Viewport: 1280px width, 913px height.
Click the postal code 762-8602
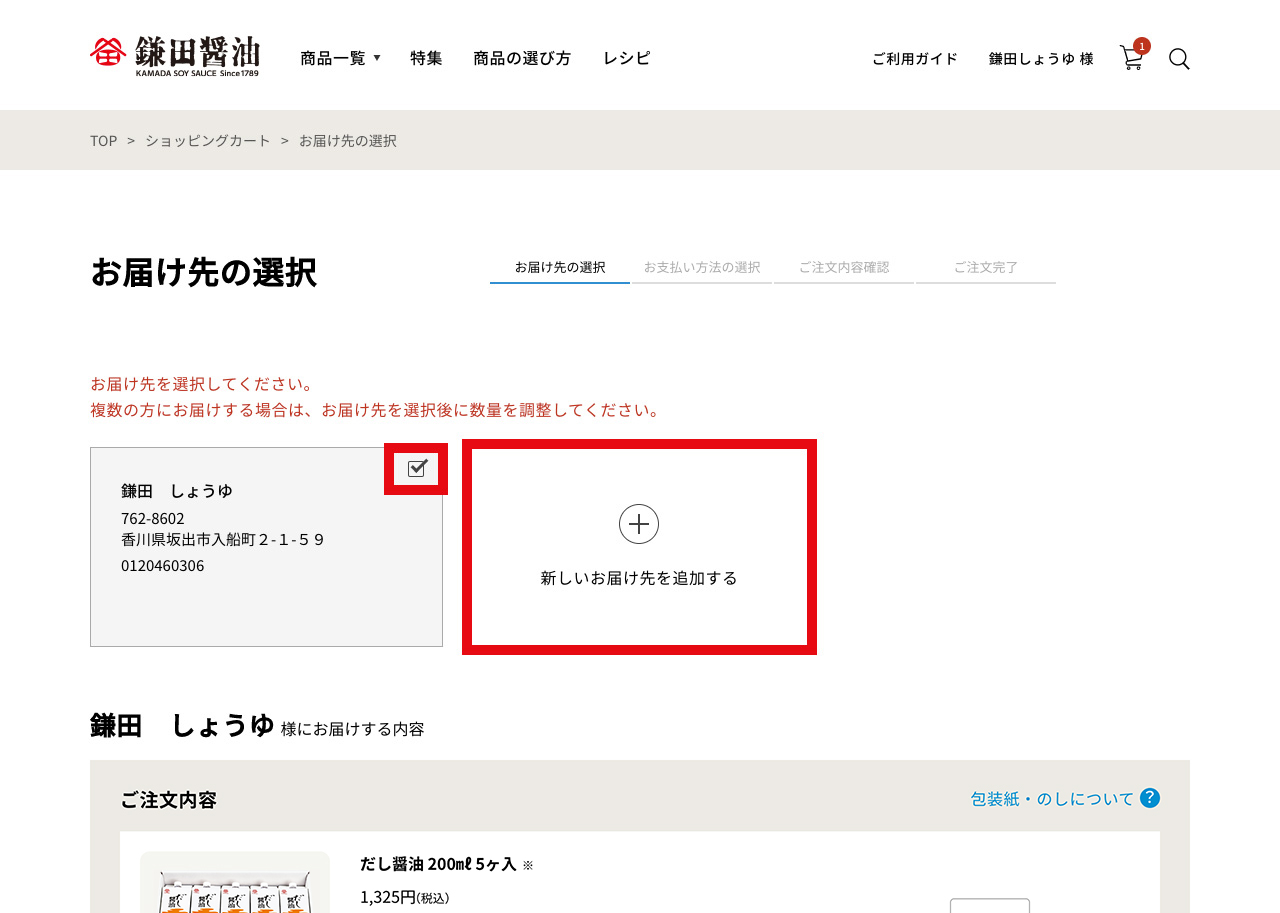coord(153,519)
